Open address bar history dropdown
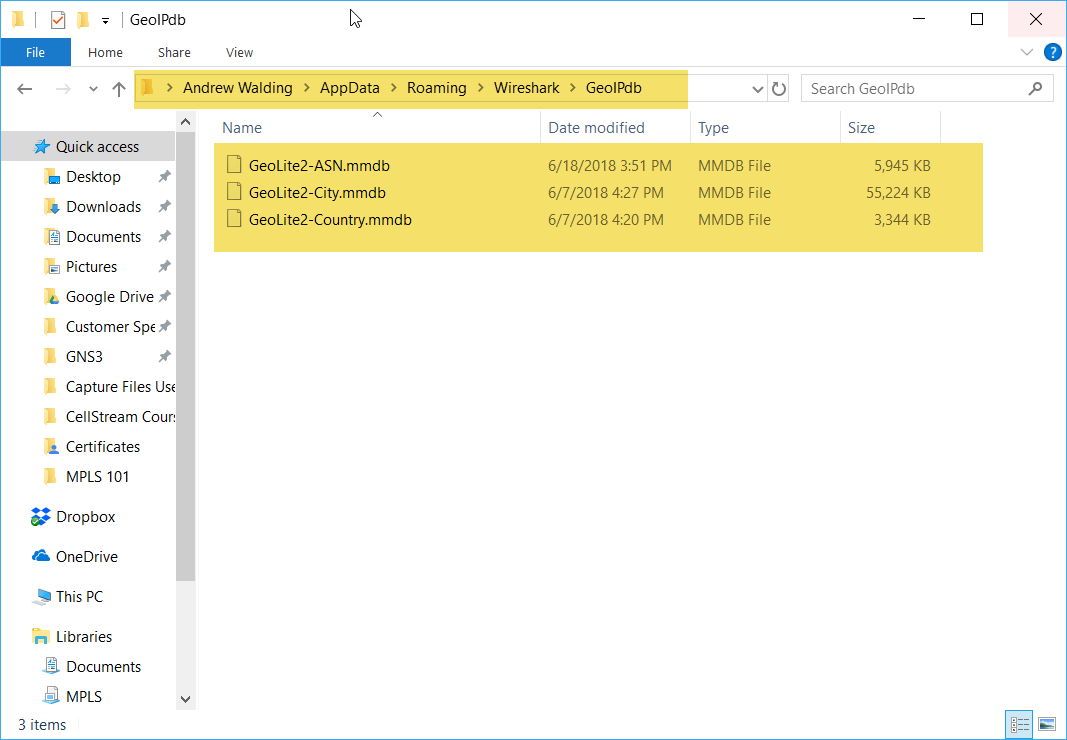This screenshot has height=740, width=1067. pyautogui.click(x=757, y=89)
